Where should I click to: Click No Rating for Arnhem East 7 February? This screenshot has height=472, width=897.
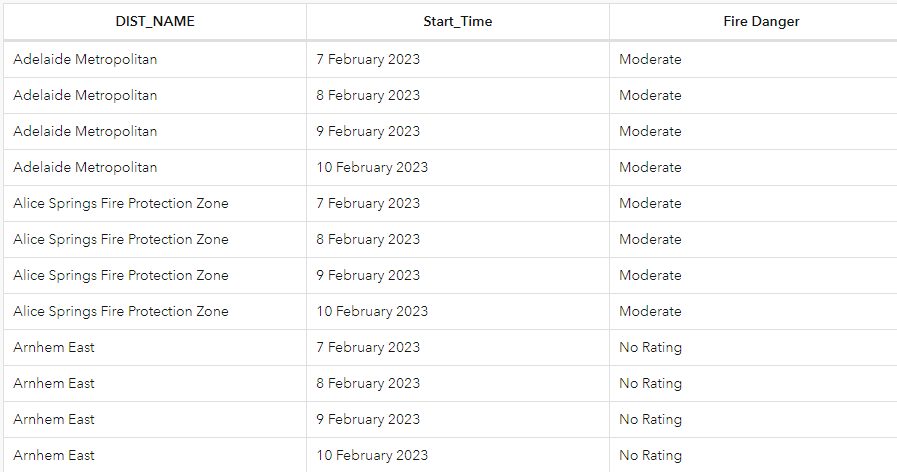click(x=650, y=347)
